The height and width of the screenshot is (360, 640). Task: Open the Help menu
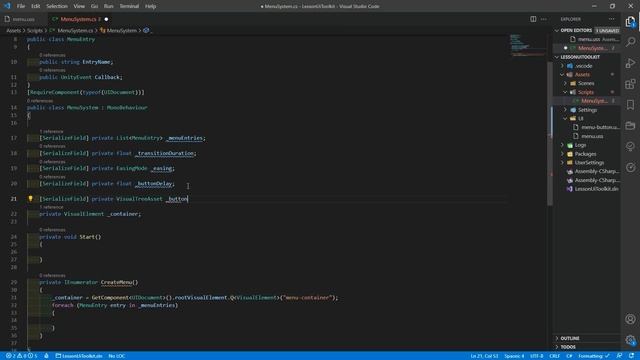[151, 6]
